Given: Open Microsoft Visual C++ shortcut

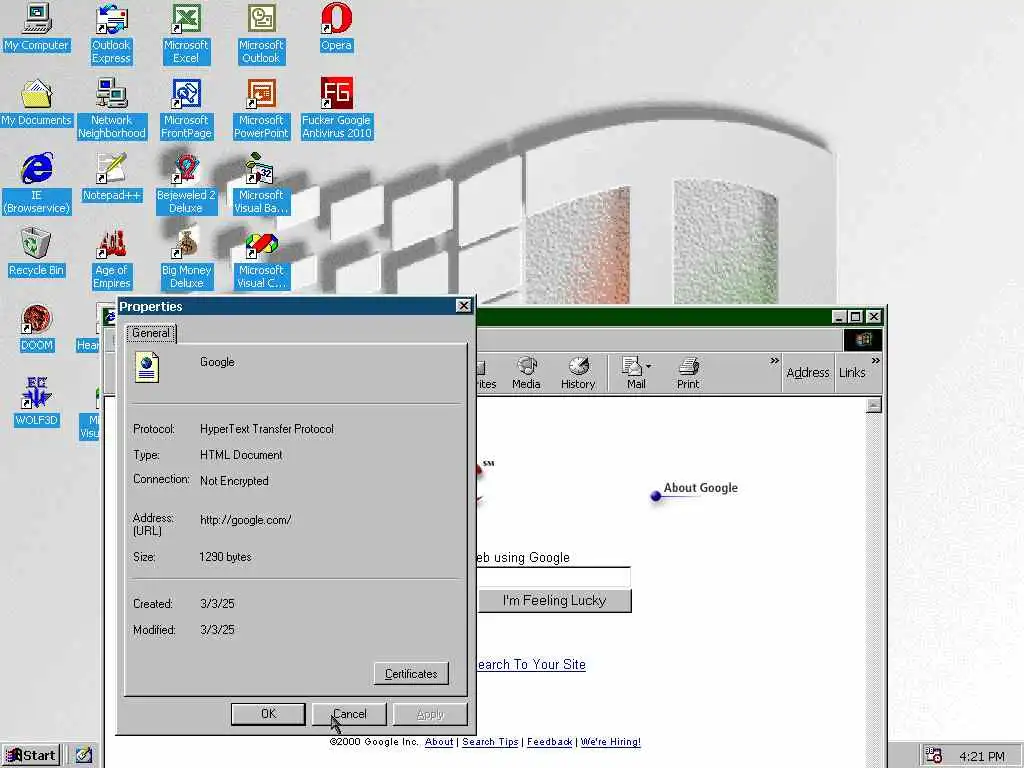Looking at the screenshot, I should (261, 259).
